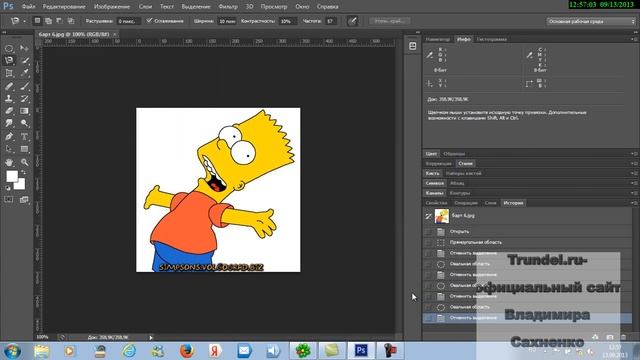Toggle tablet pen pressure for width

click(352, 21)
